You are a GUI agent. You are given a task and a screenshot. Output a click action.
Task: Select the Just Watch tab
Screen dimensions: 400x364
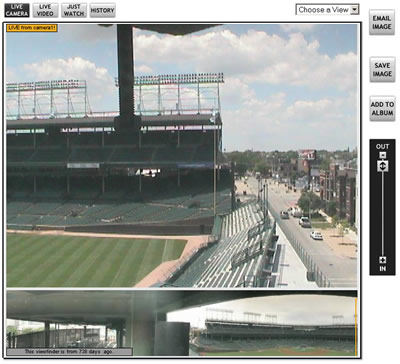74,10
